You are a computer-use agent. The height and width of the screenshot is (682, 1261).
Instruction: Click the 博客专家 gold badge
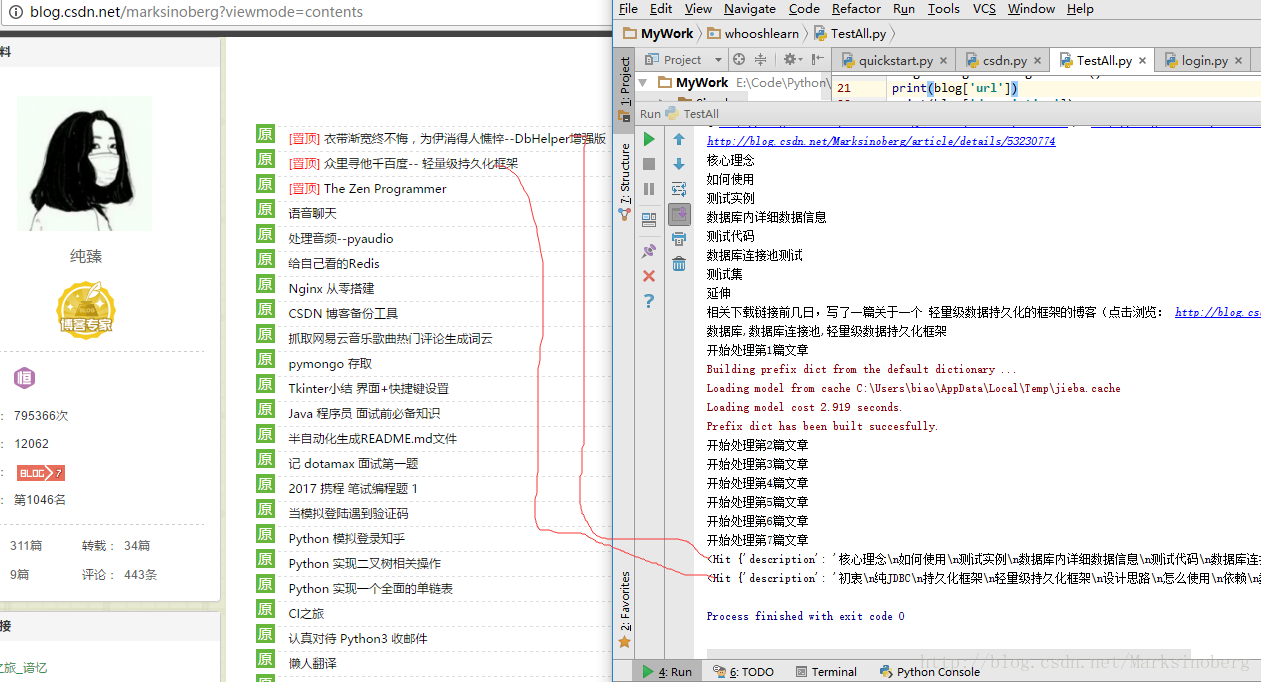[85, 309]
